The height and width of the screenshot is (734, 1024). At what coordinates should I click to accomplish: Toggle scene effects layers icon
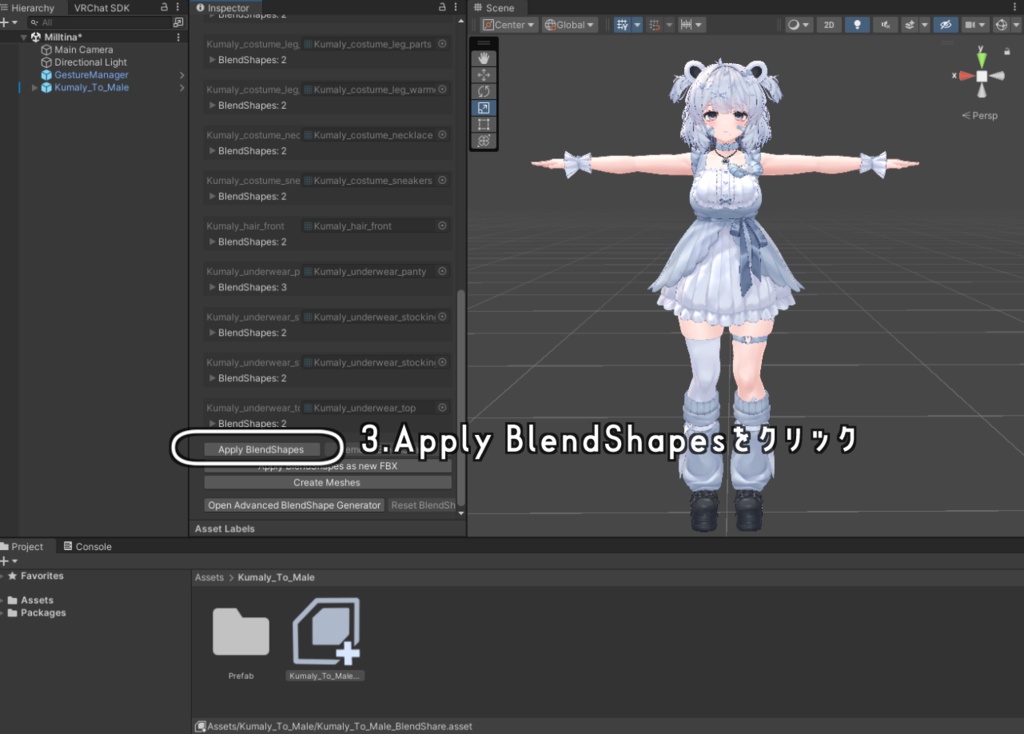(910, 25)
